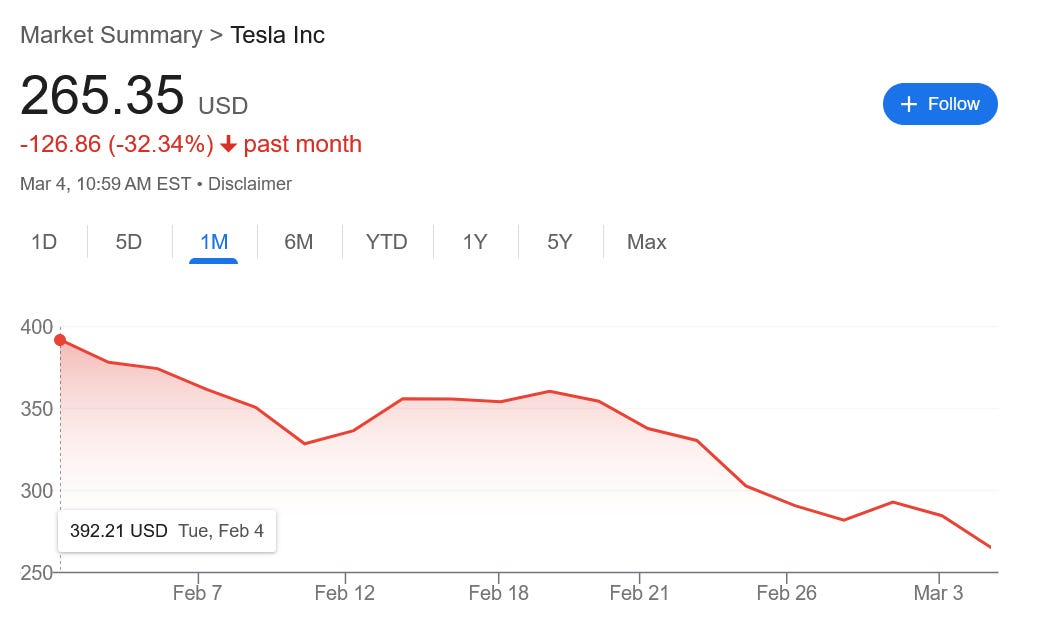Click the Follow button
The height and width of the screenshot is (622, 1059).
pos(940,104)
